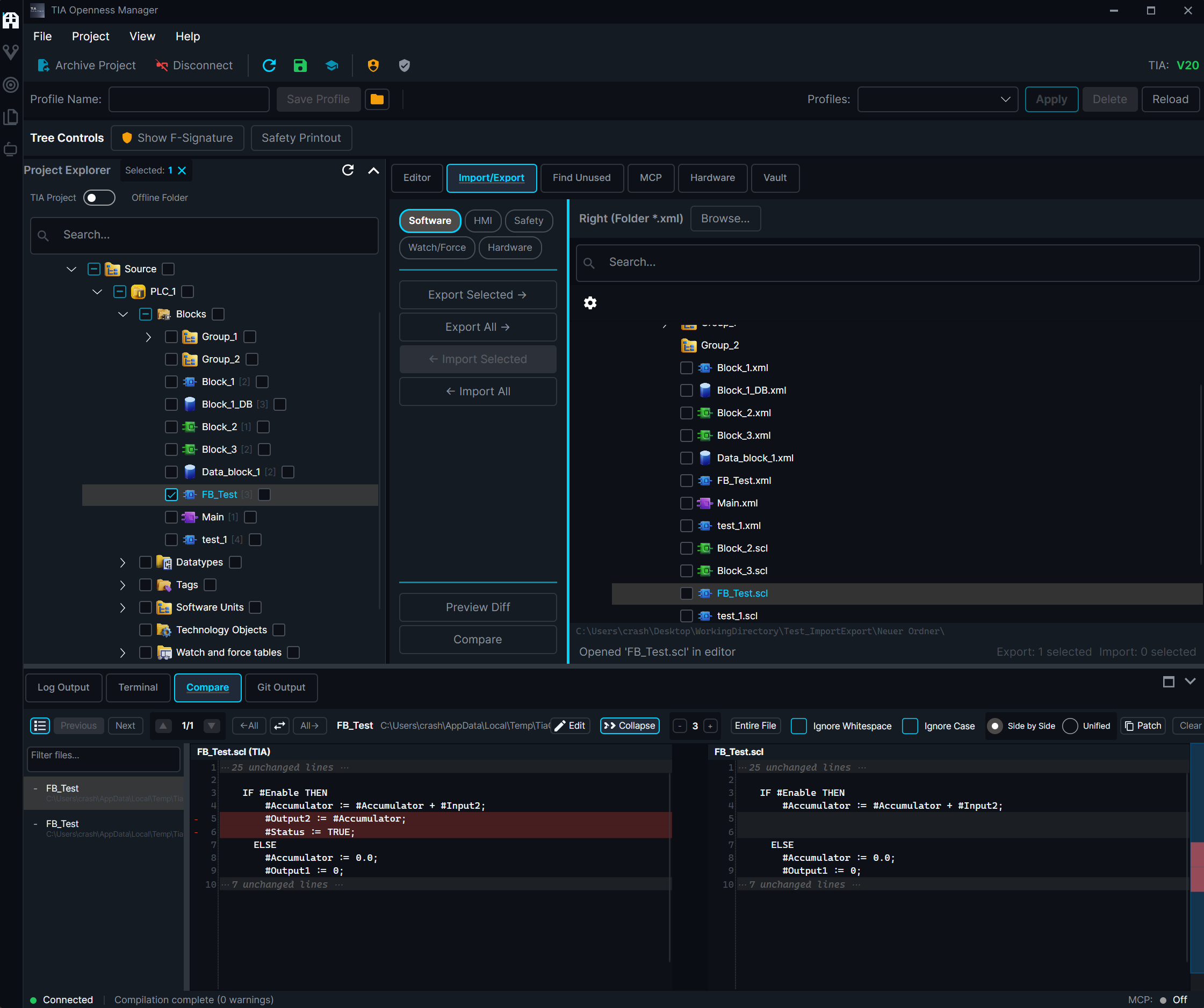Open the Project menu
Viewport: 1204px width, 1008px height.
tap(90, 37)
